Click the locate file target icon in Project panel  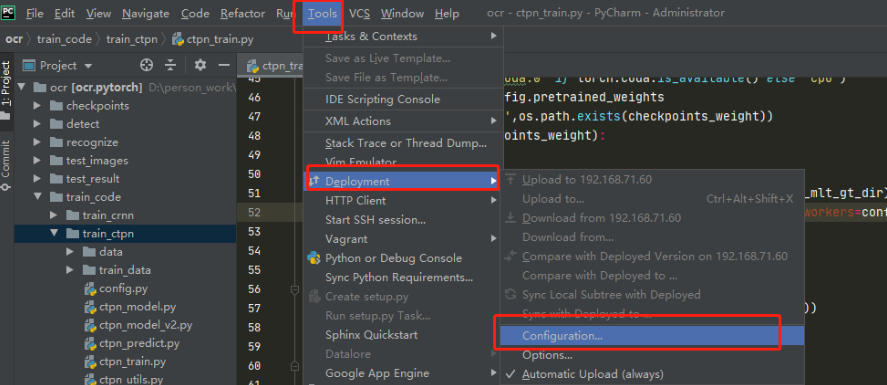(147, 66)
